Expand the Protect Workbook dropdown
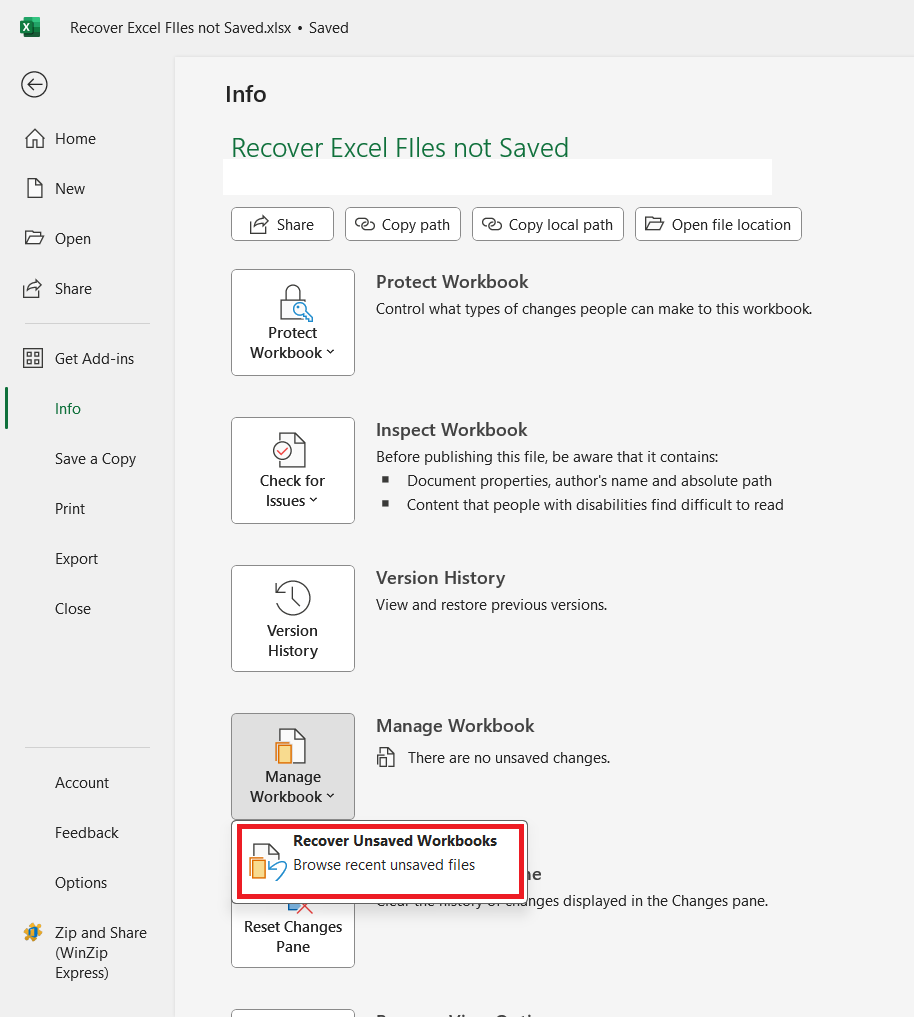The width and height of the screenshot is (914, 1017). click(293, 322)
